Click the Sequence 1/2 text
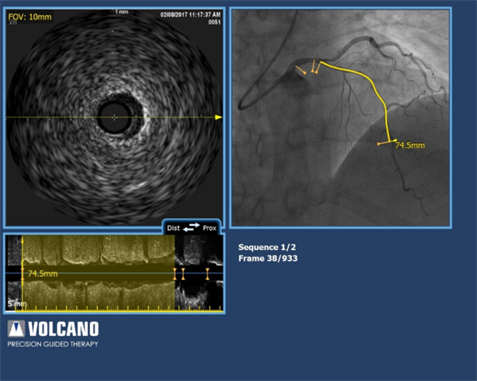The height and width of the screenshot is (381, 477). coord(267,247)
